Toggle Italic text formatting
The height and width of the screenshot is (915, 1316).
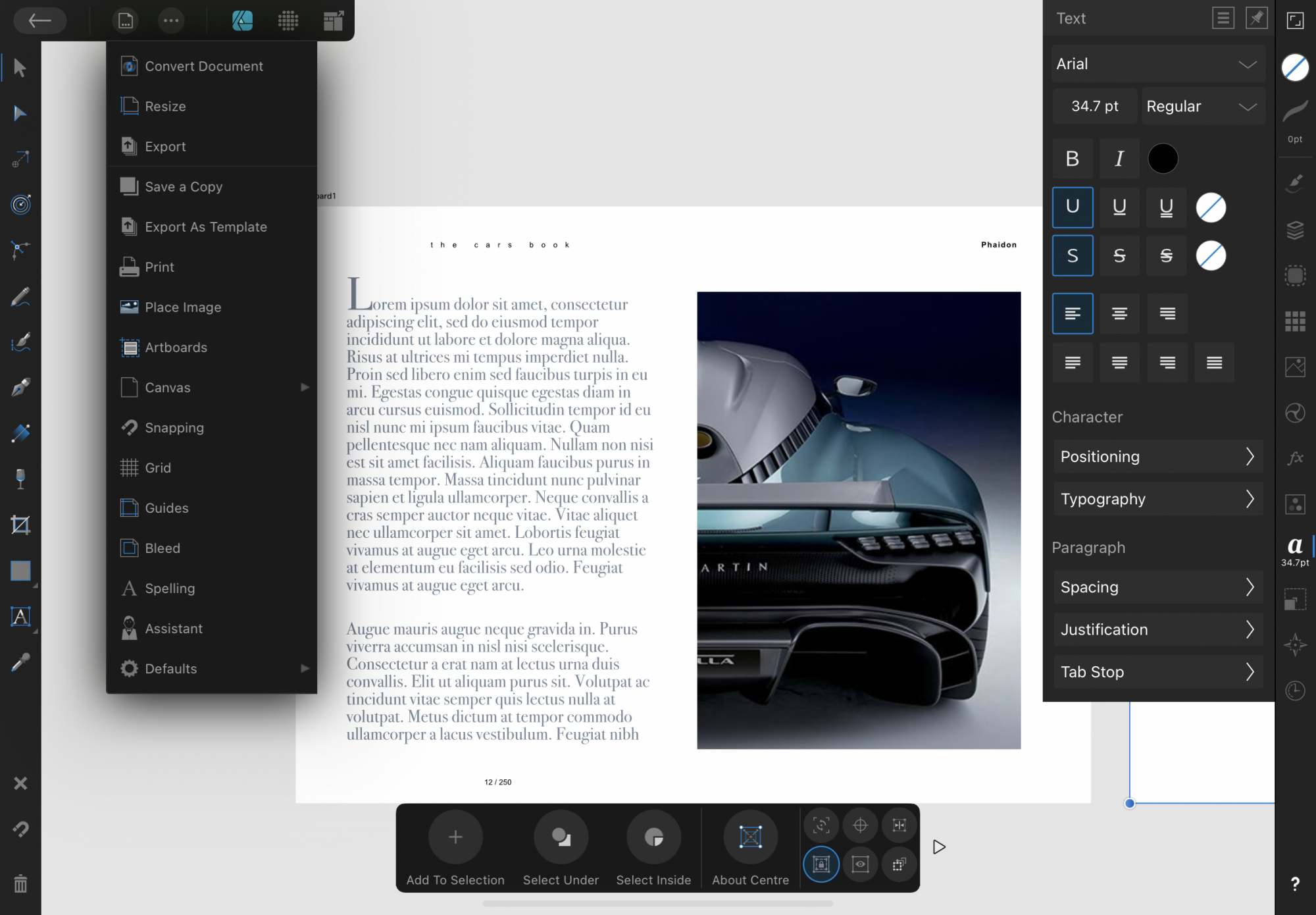(x=1119, y=159)
